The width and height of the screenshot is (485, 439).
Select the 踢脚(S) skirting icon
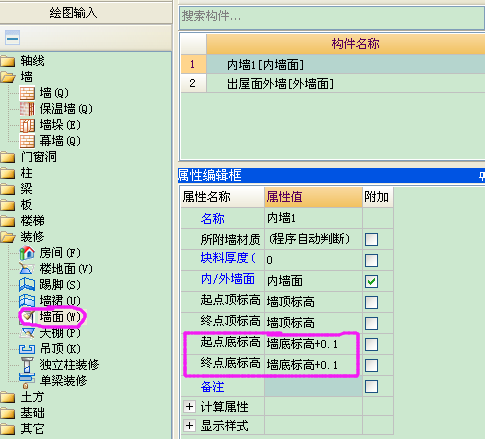[27, 285]
